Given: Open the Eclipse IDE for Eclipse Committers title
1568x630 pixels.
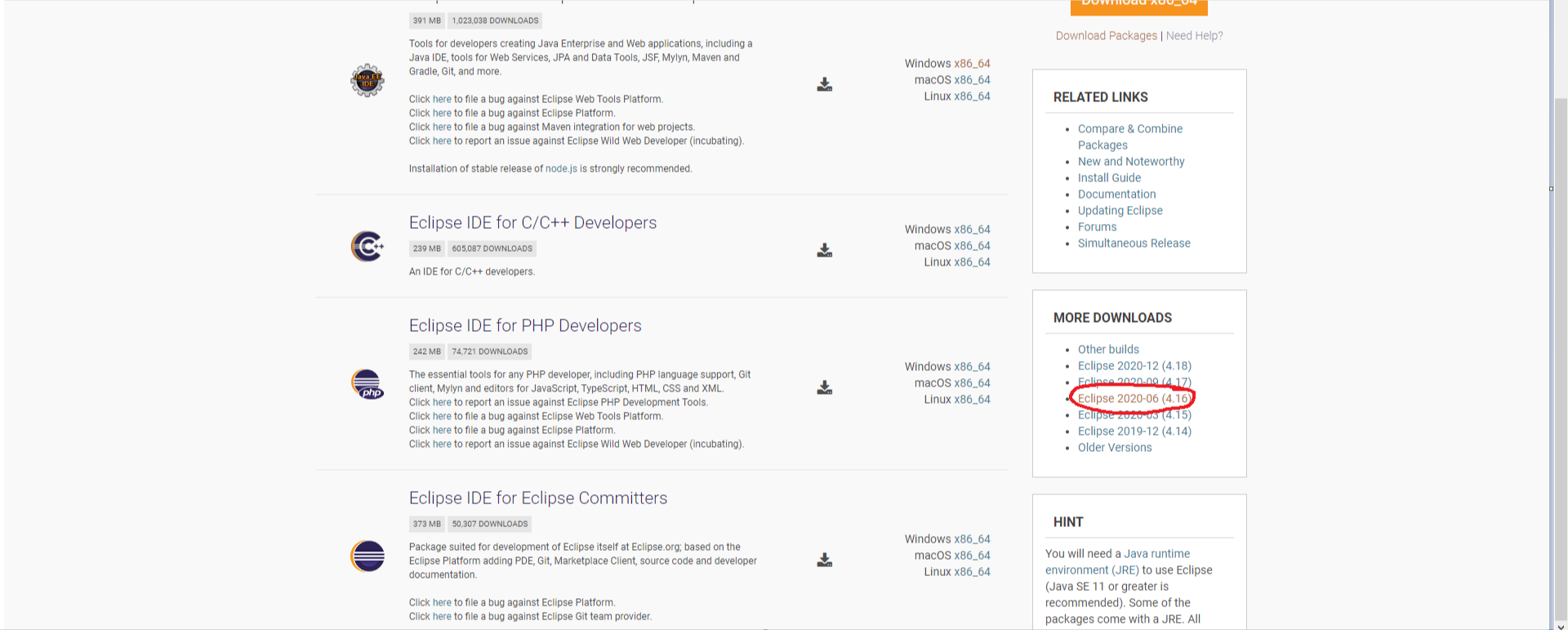Looking at the screenshot, I should pos(538,498).
